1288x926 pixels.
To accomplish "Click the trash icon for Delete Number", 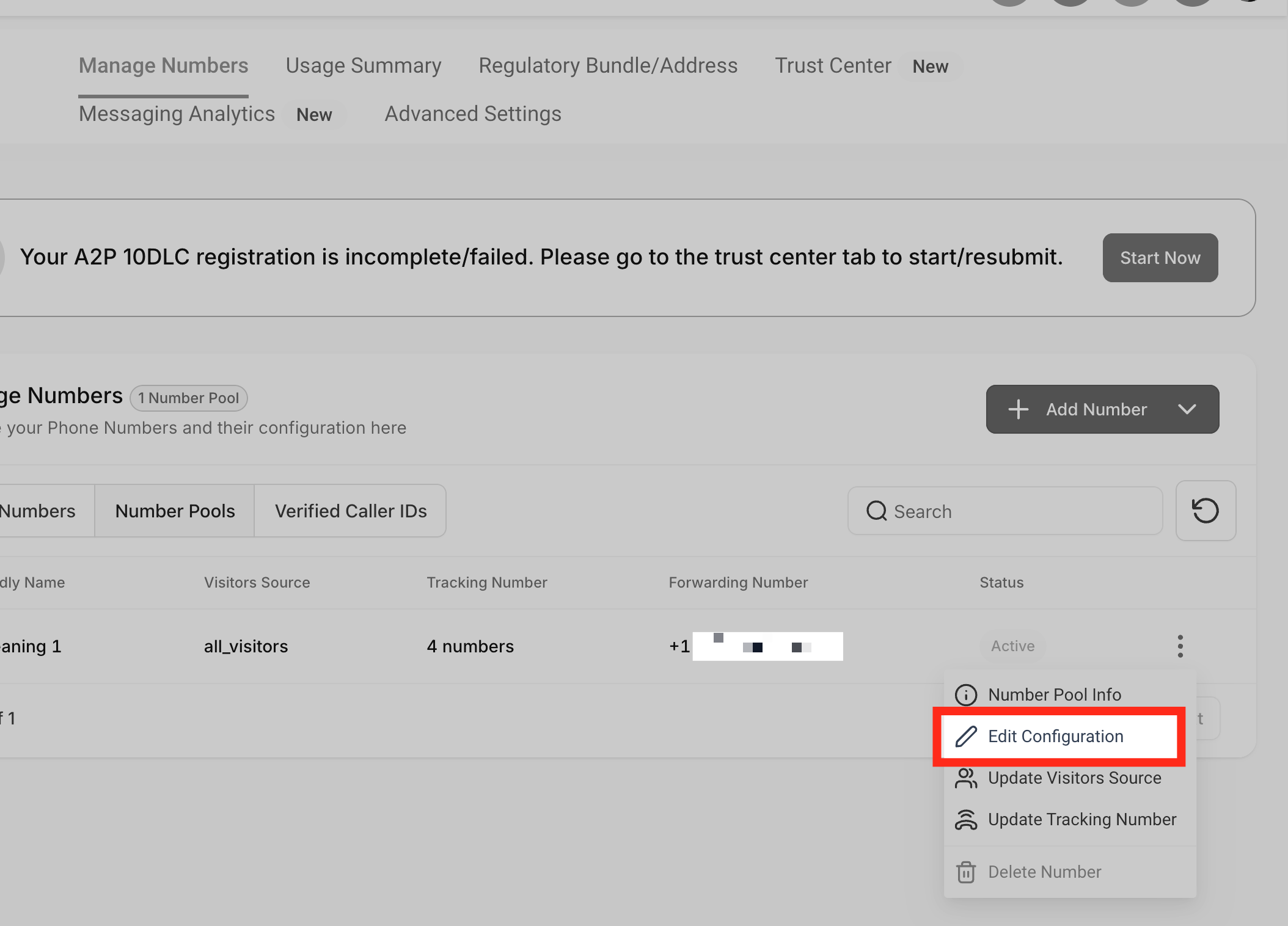I will (x=965, y=872).
